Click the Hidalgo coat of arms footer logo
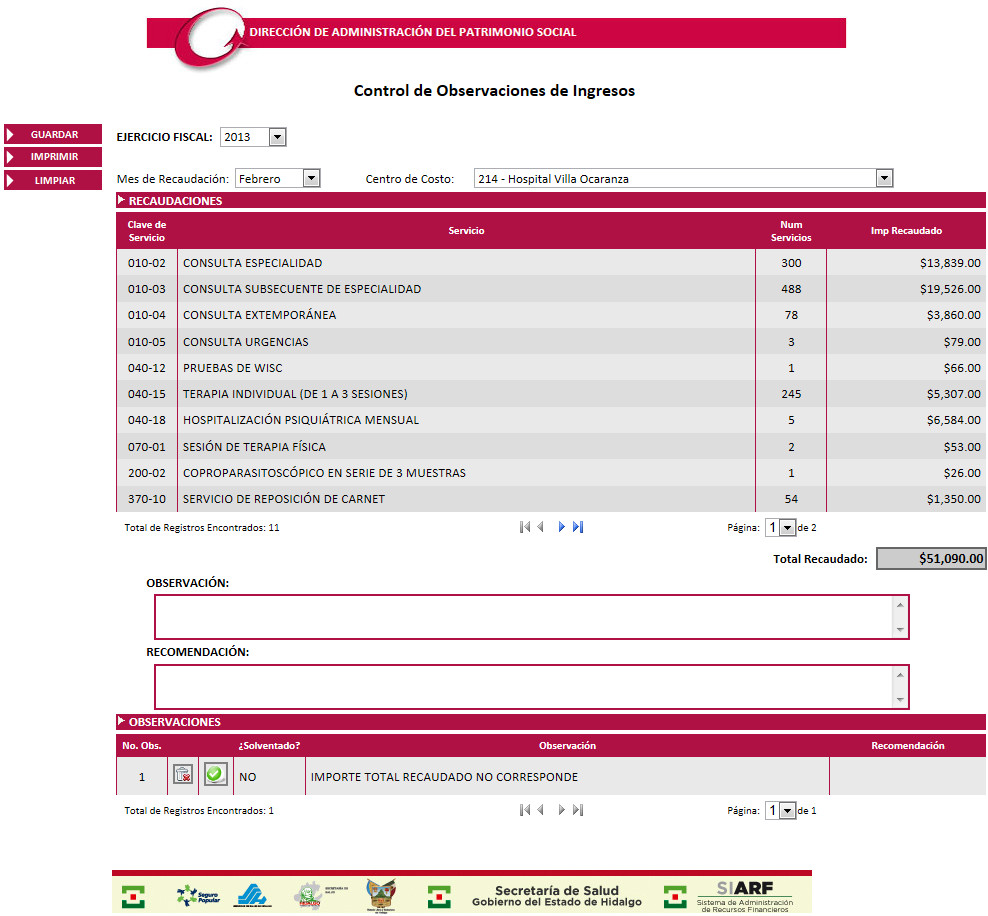This screenshot has height=916, width=988. click(381, 895)
